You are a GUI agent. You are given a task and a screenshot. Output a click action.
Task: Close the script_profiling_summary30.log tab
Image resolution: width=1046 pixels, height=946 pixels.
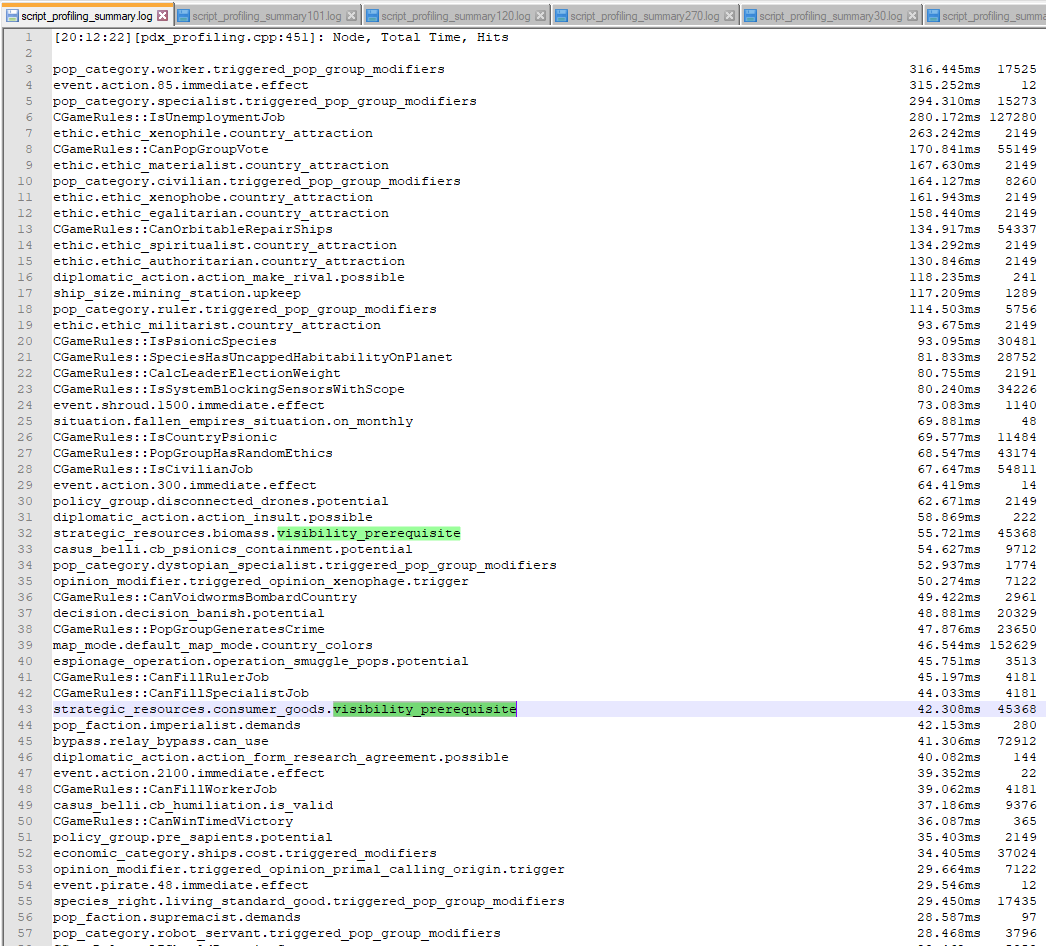click(x=913, y=15)
